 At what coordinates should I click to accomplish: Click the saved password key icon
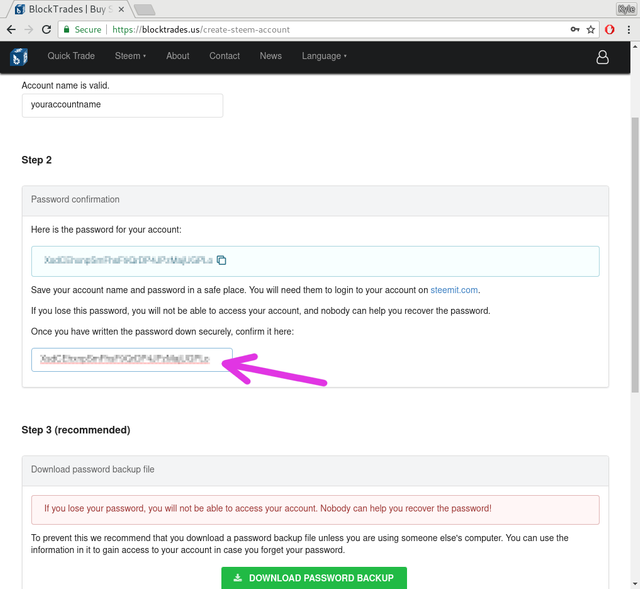pos(575,29)
